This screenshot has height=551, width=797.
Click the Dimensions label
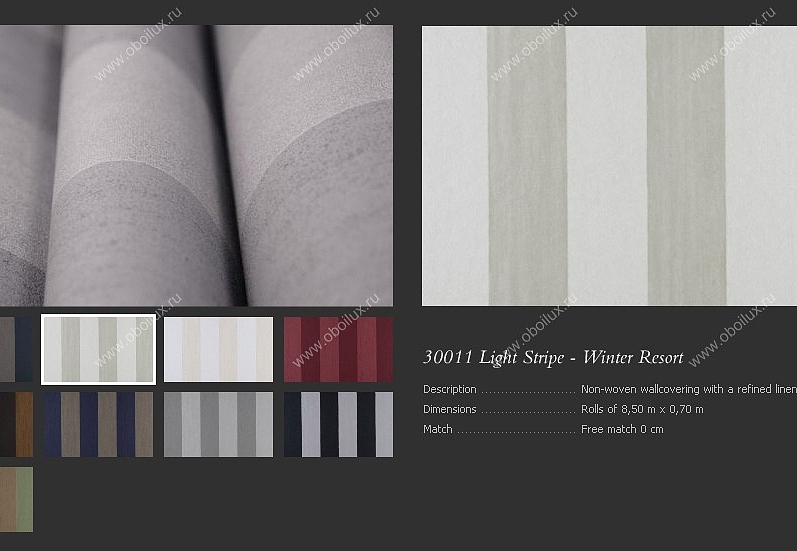tap(450, 409)
